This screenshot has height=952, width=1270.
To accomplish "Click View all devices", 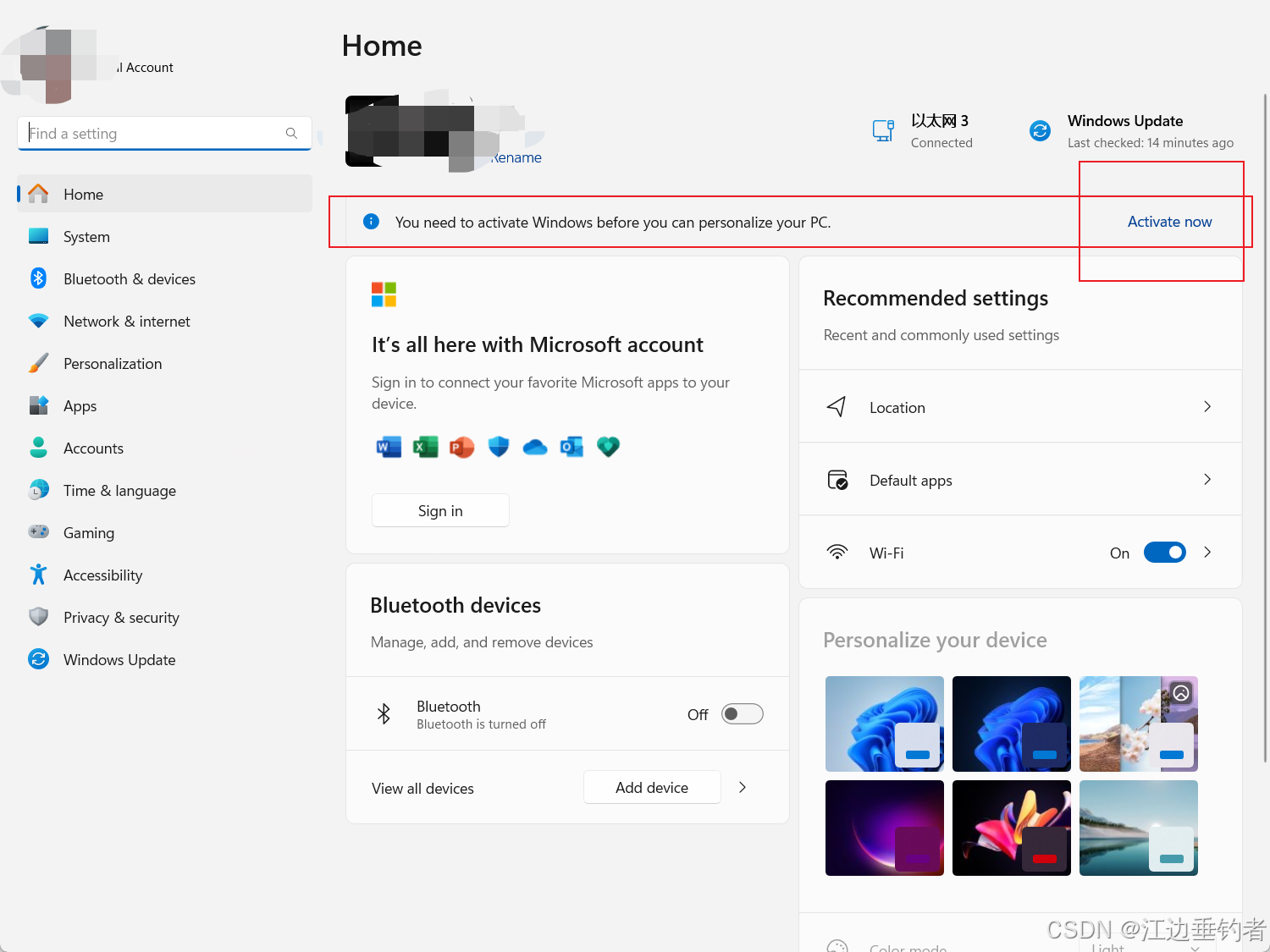I will click(422, 789).
